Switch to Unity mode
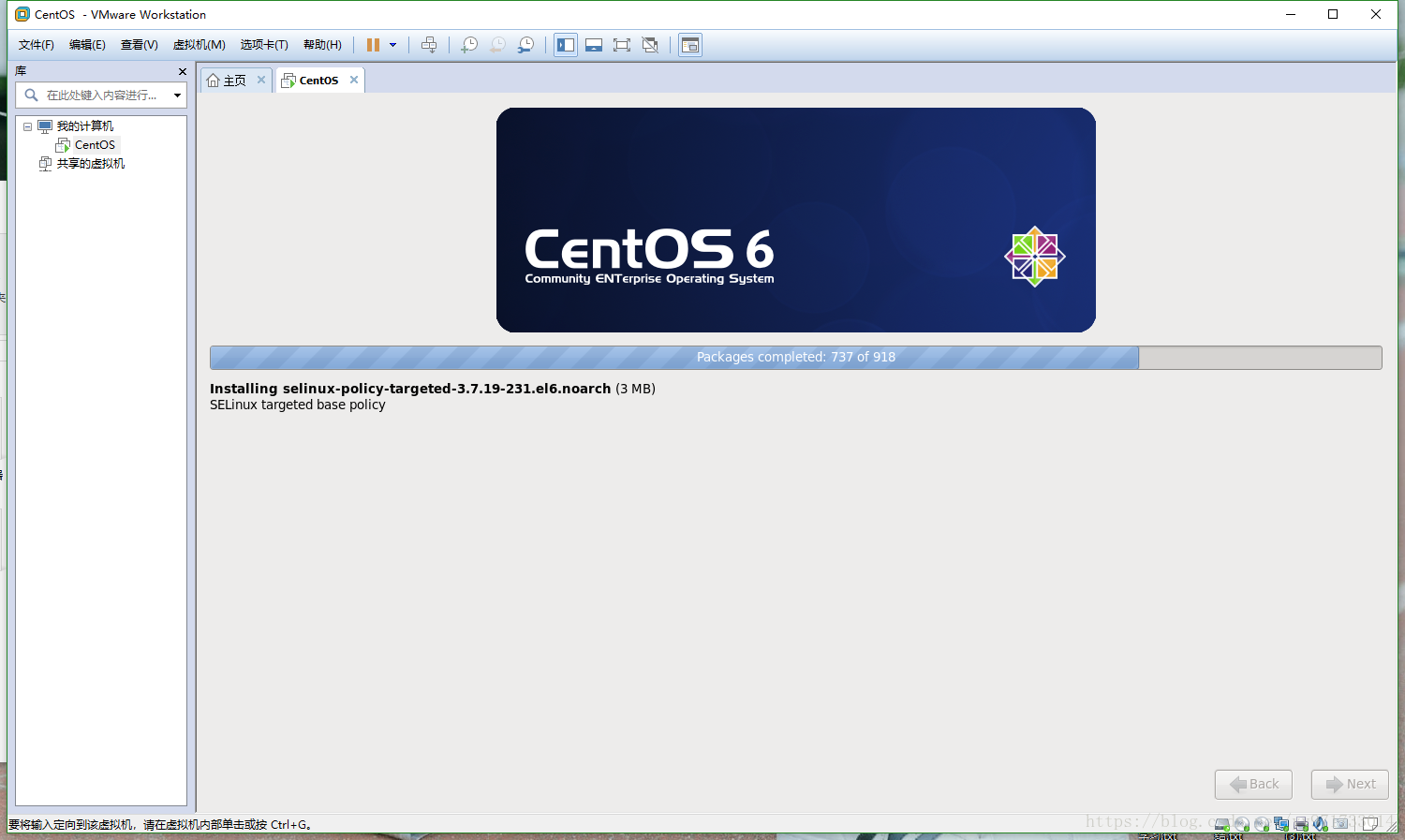Image resolution: width=1405 pixels, height=840 pixels. click(x=650, y=45)
